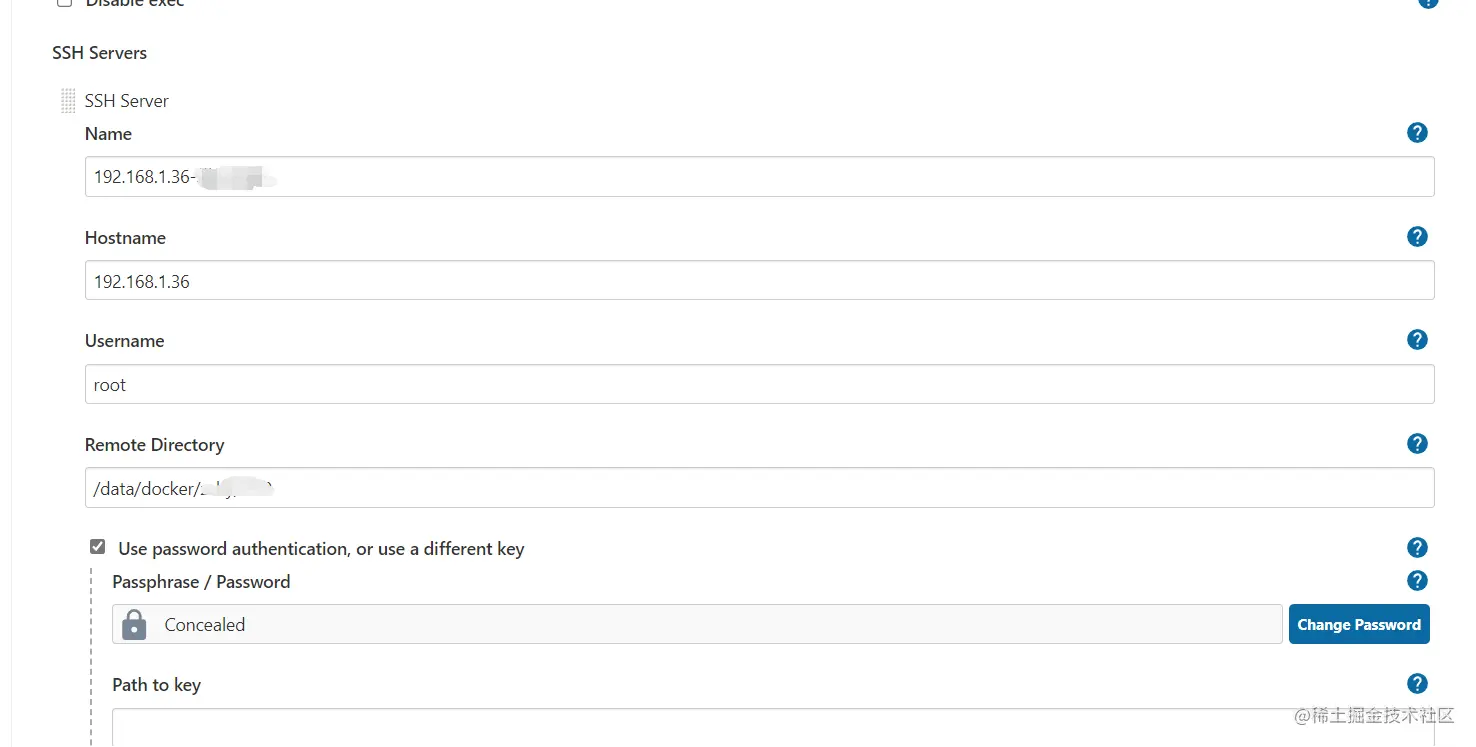Show help for the Hostname field
The image size is (1476, 747).
click(x=1417, y=237)
